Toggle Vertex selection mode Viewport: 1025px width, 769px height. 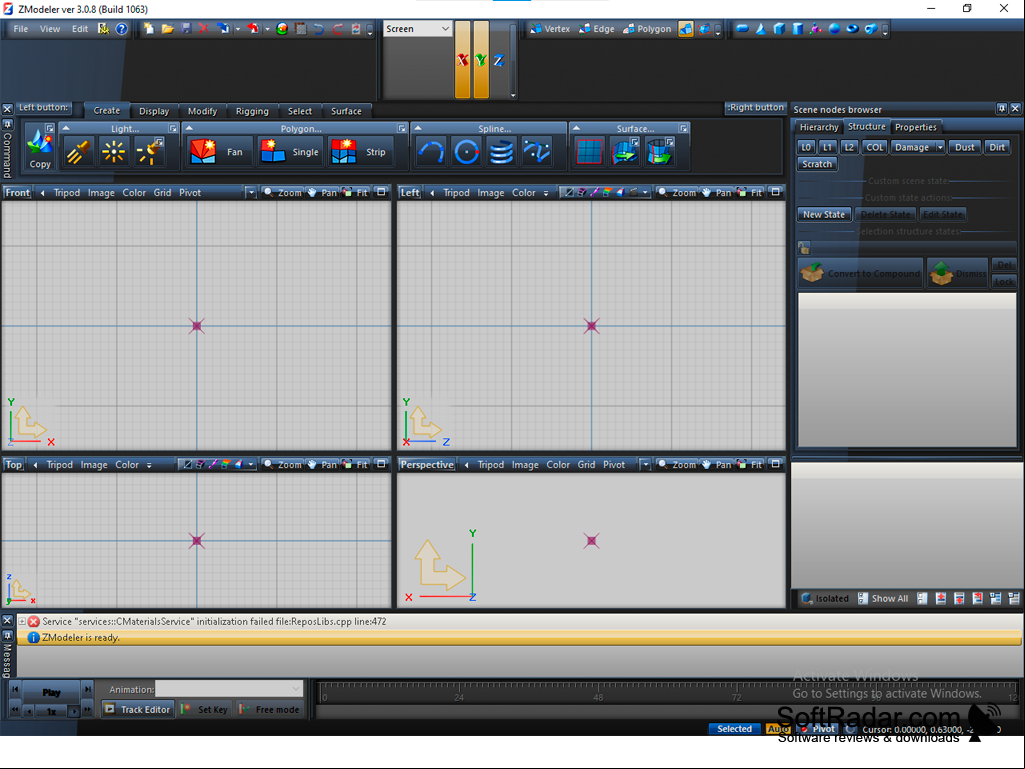pos(550,29)
